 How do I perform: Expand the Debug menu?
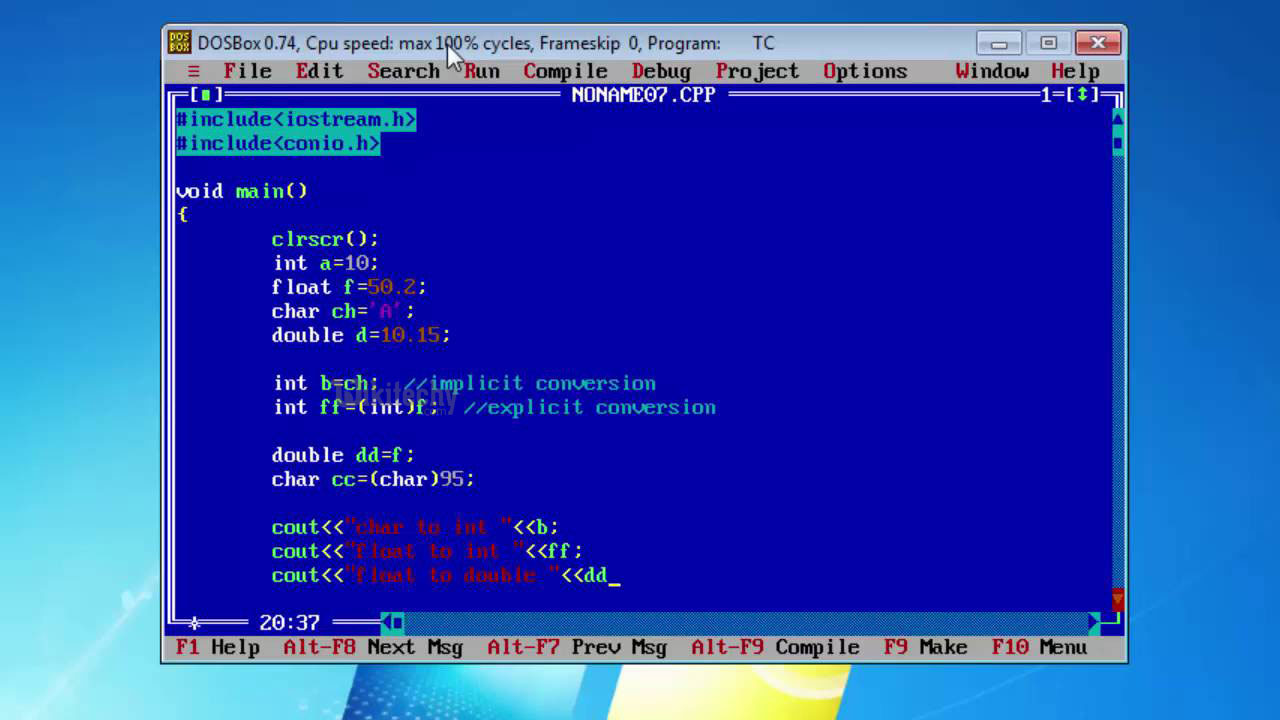coord(661,71)
